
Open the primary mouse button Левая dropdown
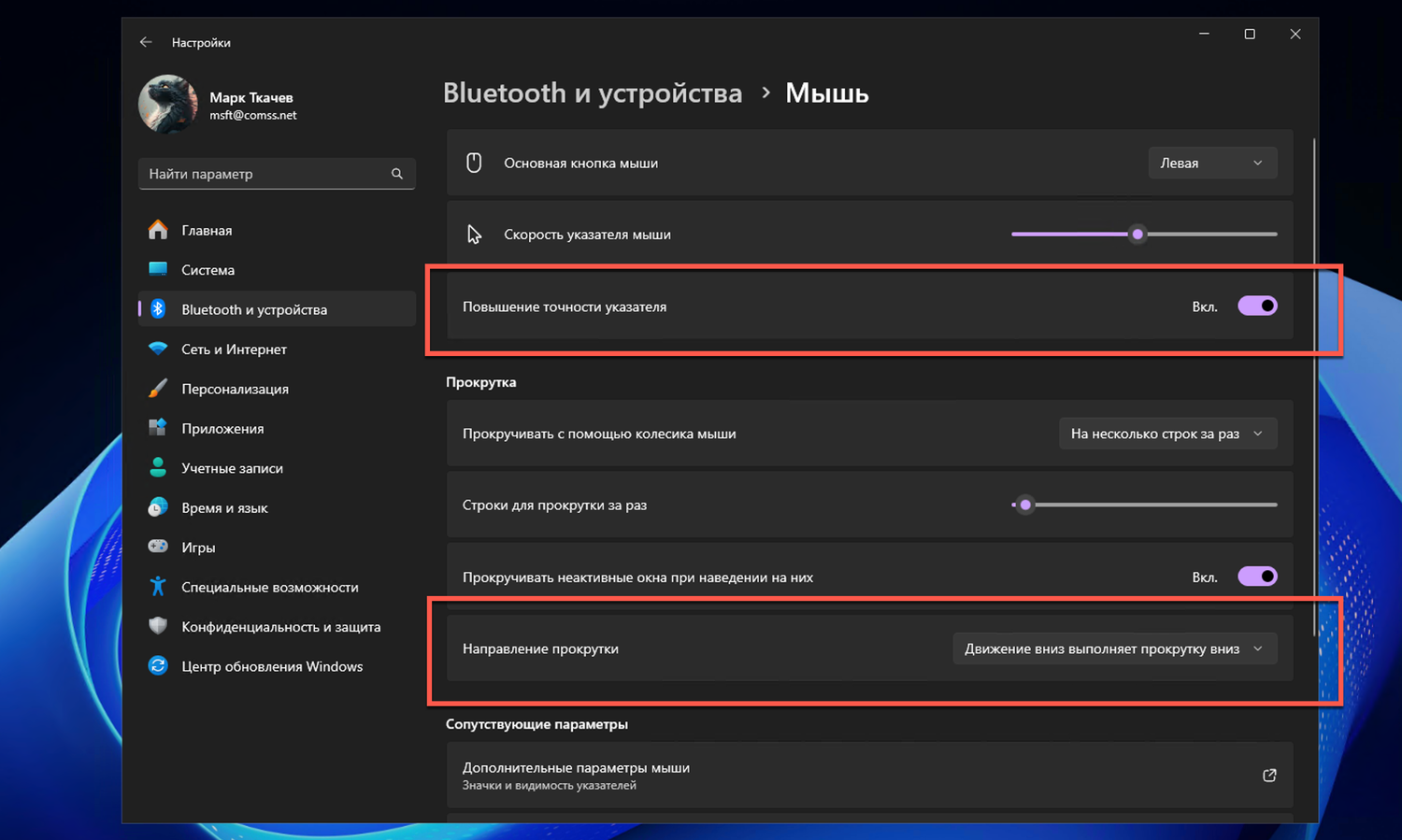point(1212,163)
